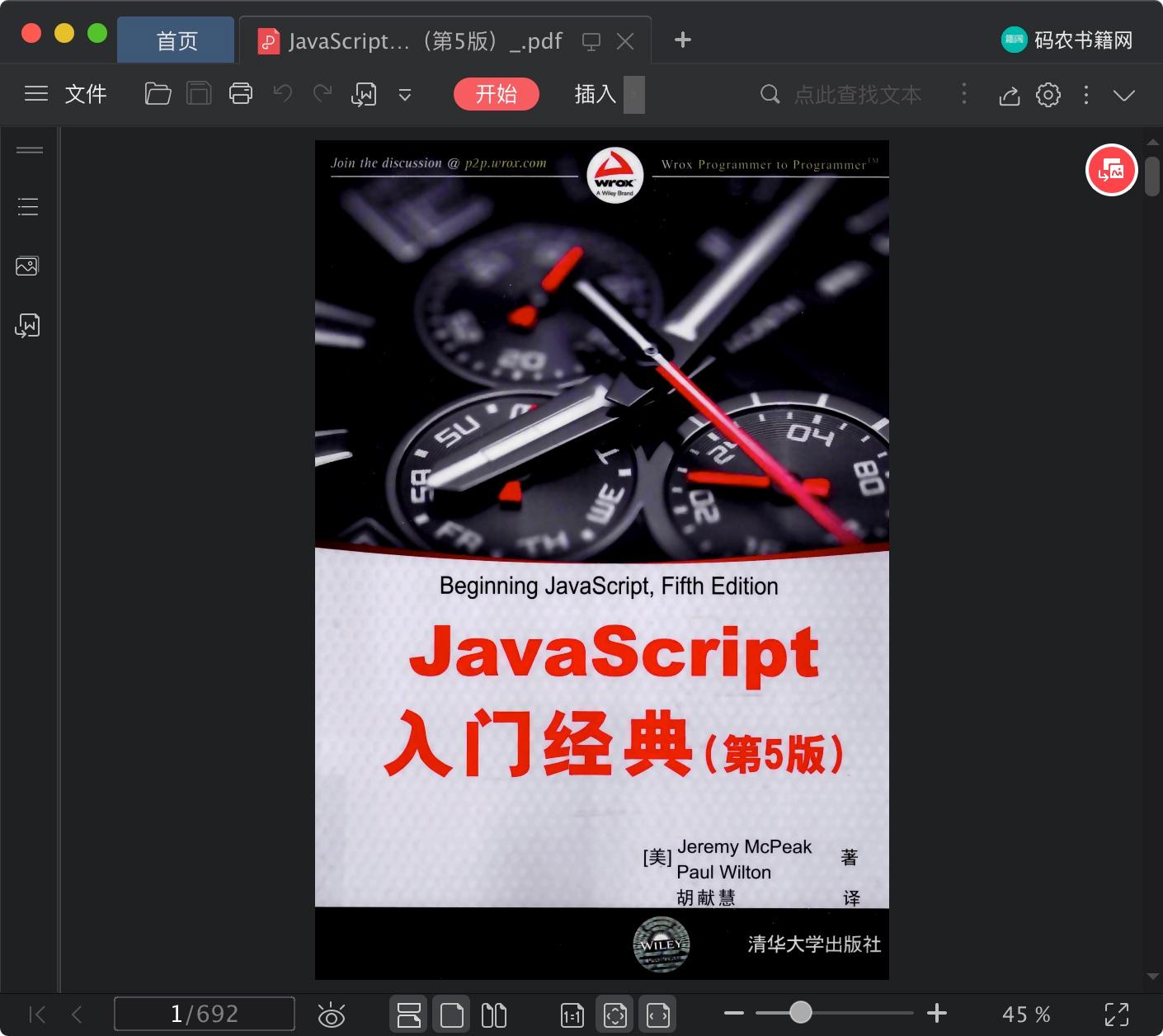Image resolution: width=1163 pixels, height=1036 pixels.
Task: Click the redo arrow
Action: pos(323,93)
